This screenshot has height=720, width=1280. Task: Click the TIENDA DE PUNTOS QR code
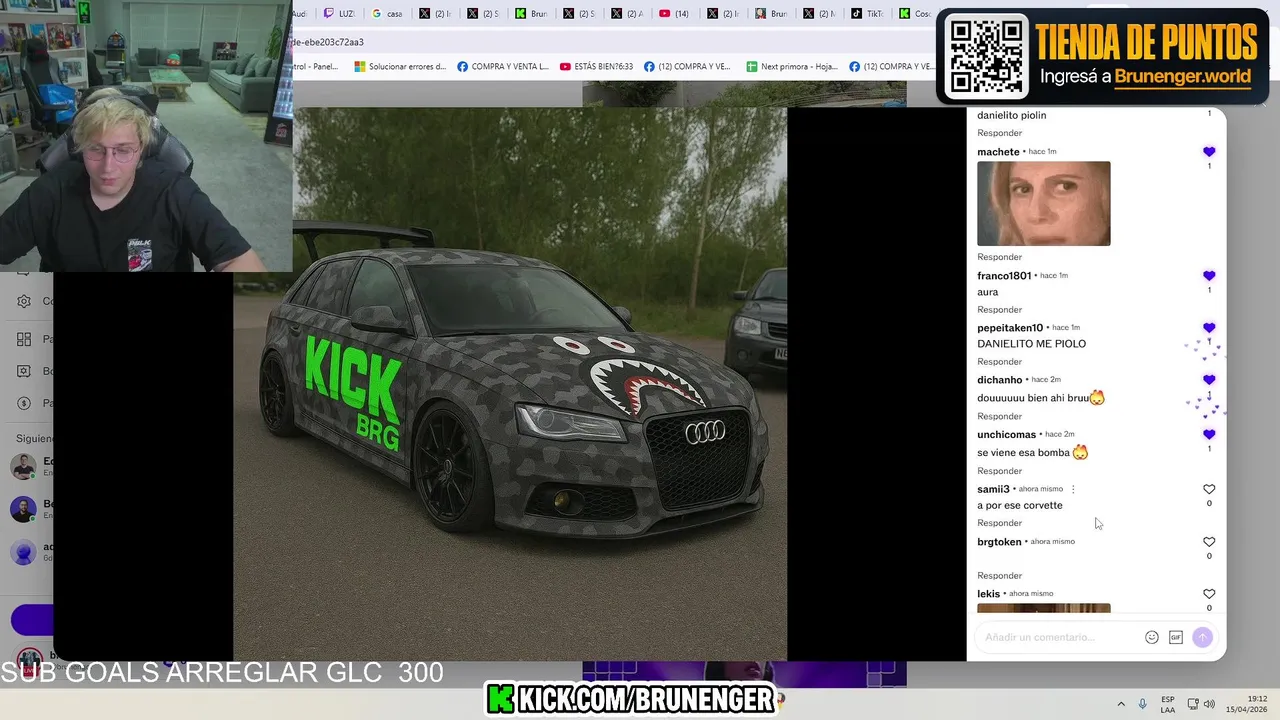988,55
